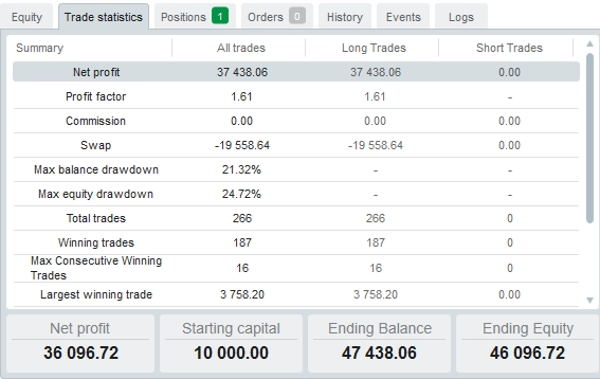Image resolution: width=600 pixels, height=379 pixels.
Task: Select the Max Consecutive Winning Trades label
Action: pos(96,268)
